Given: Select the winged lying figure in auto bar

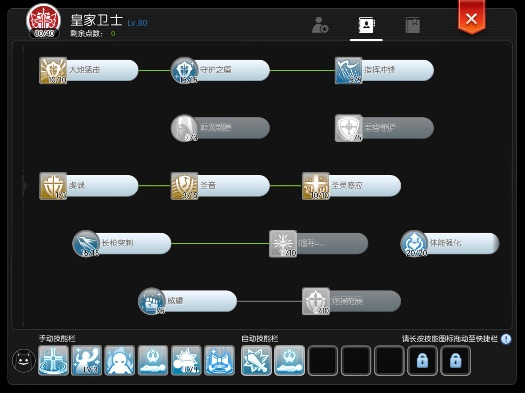Looking at the screenshot, I should [x=289, y=361].
